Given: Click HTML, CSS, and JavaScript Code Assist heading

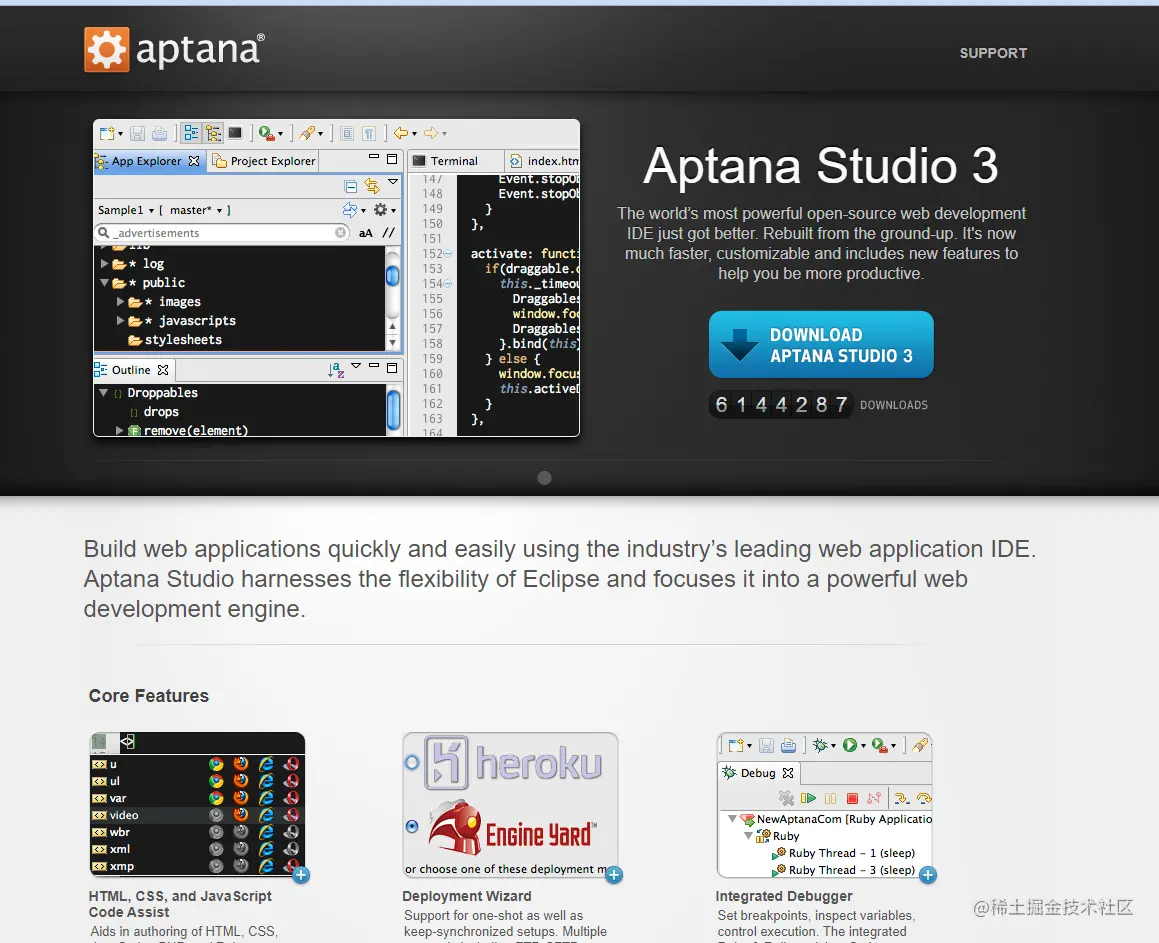Looking at the screenshot, I should pos(180,904).
